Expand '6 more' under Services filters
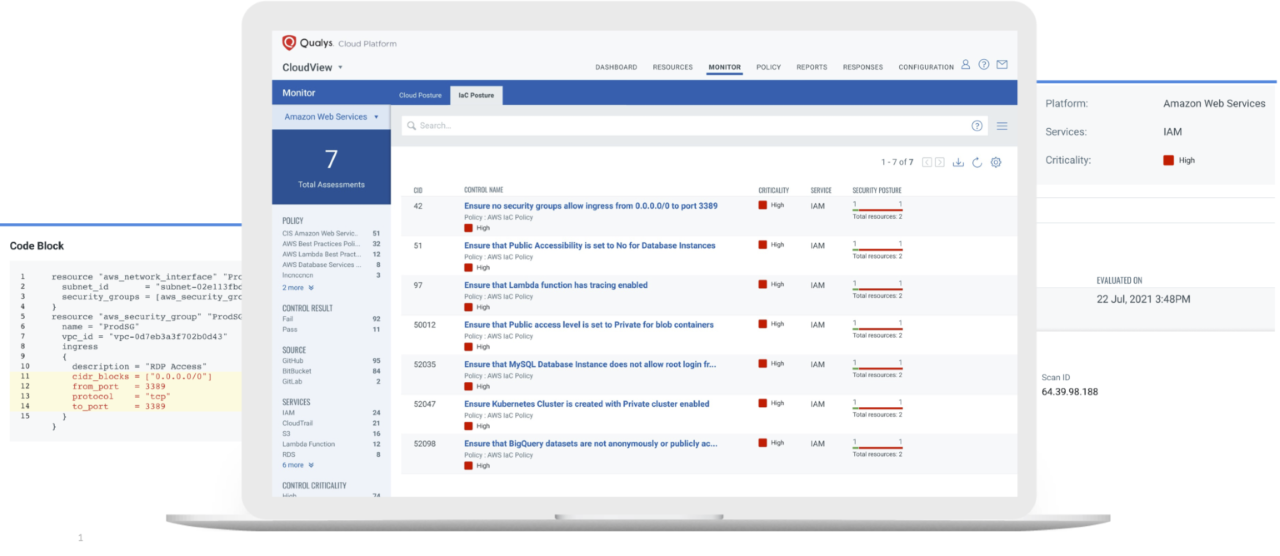1280x556 pixels. click(x=298, y=465)
